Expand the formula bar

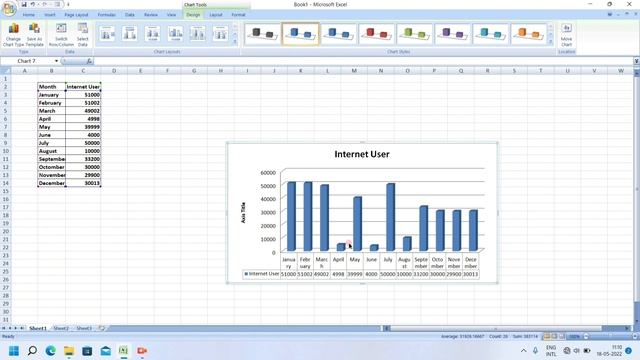(x=636, y=61)
